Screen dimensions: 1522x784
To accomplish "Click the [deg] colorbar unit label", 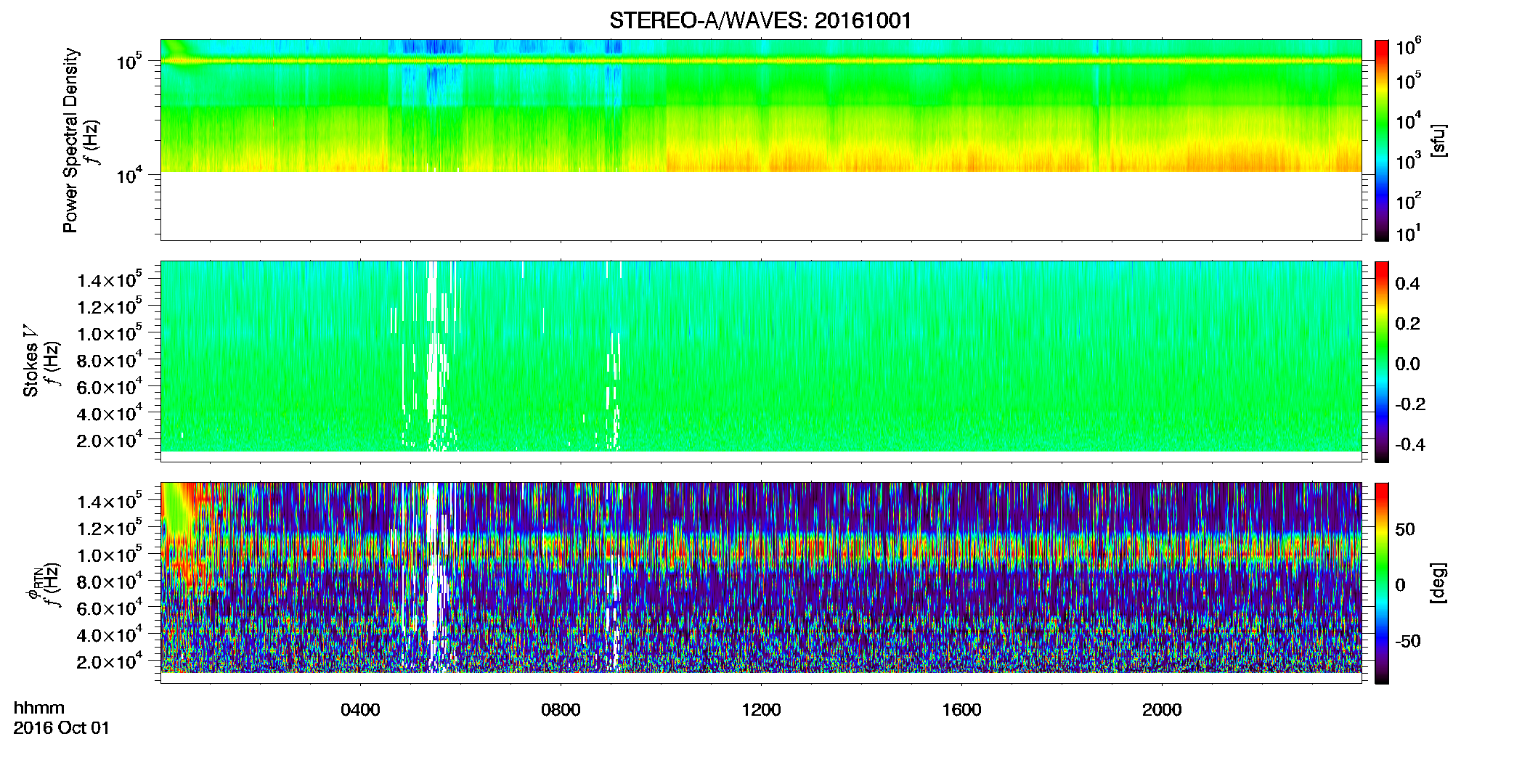I will tap(1438, 583).
